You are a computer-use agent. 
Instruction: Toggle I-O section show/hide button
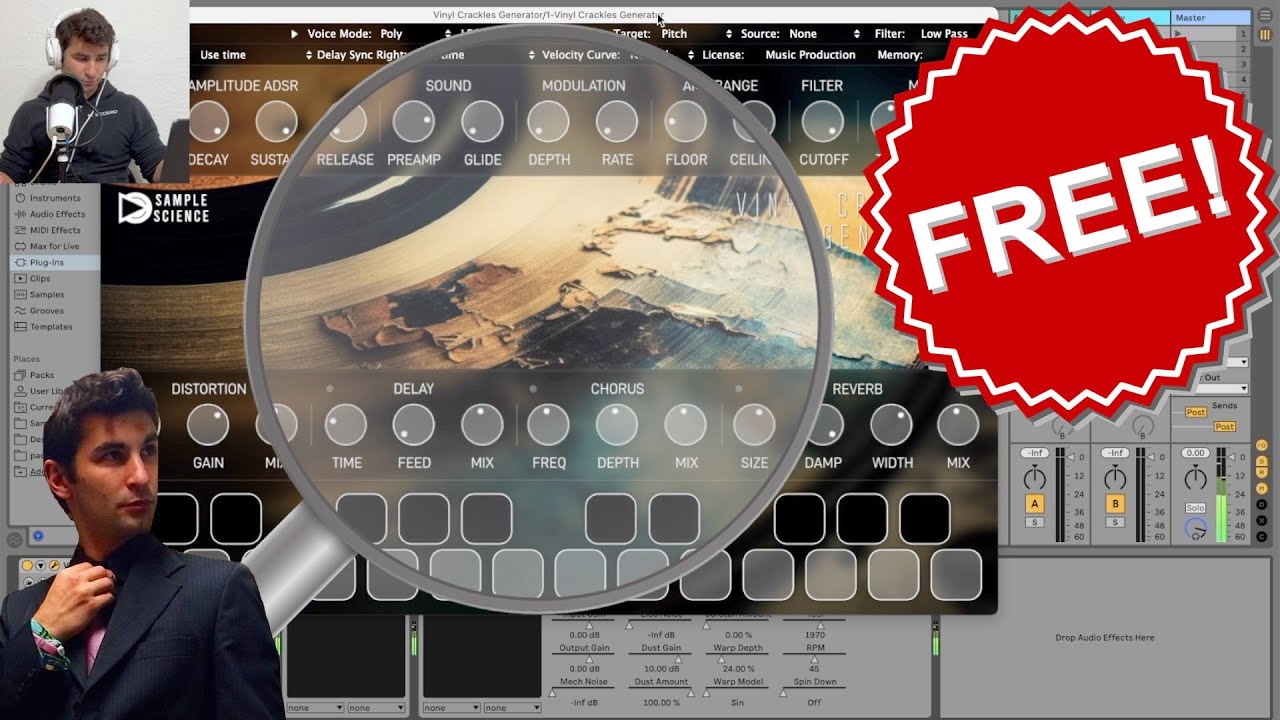coord(1262,444)
